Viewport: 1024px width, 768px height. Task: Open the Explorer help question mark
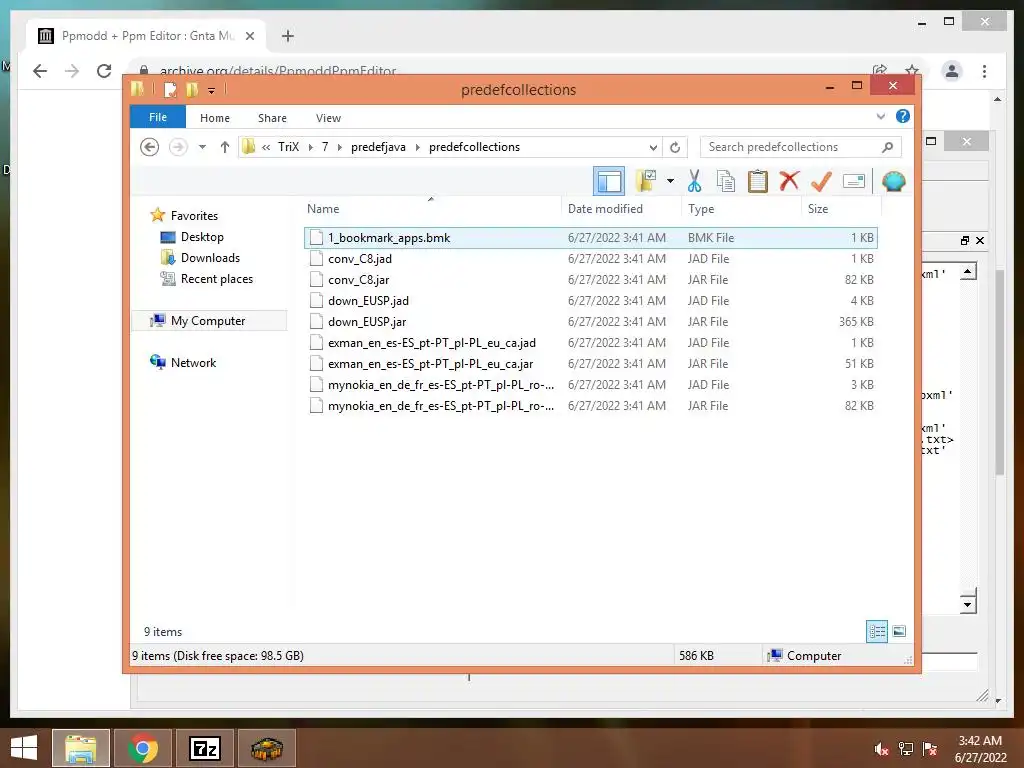pos(903,116)
